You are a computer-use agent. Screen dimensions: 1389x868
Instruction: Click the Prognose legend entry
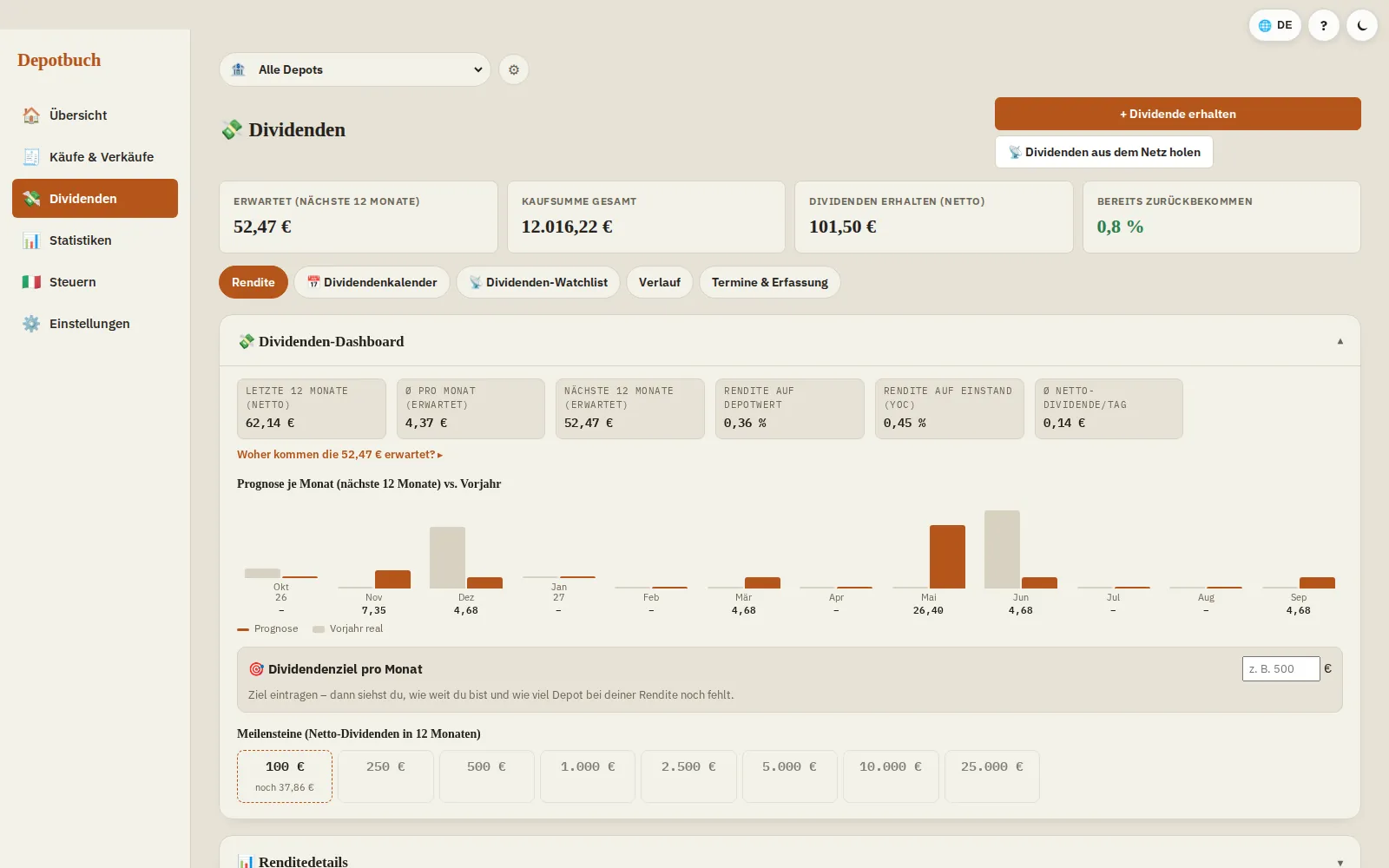coord(267,629)
